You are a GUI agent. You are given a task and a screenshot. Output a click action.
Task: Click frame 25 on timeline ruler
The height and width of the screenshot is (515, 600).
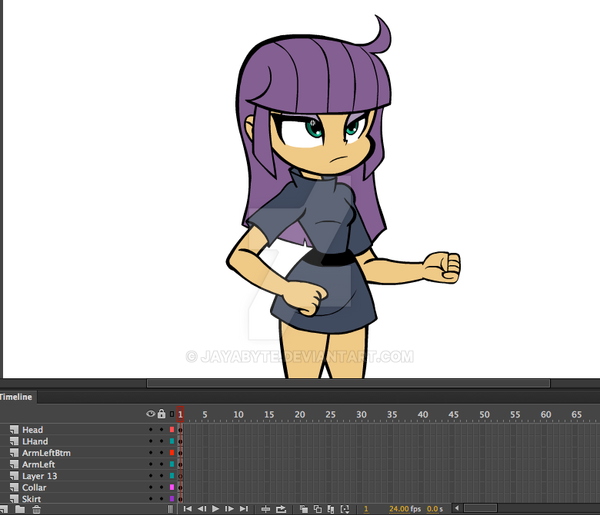click(330, 414)
